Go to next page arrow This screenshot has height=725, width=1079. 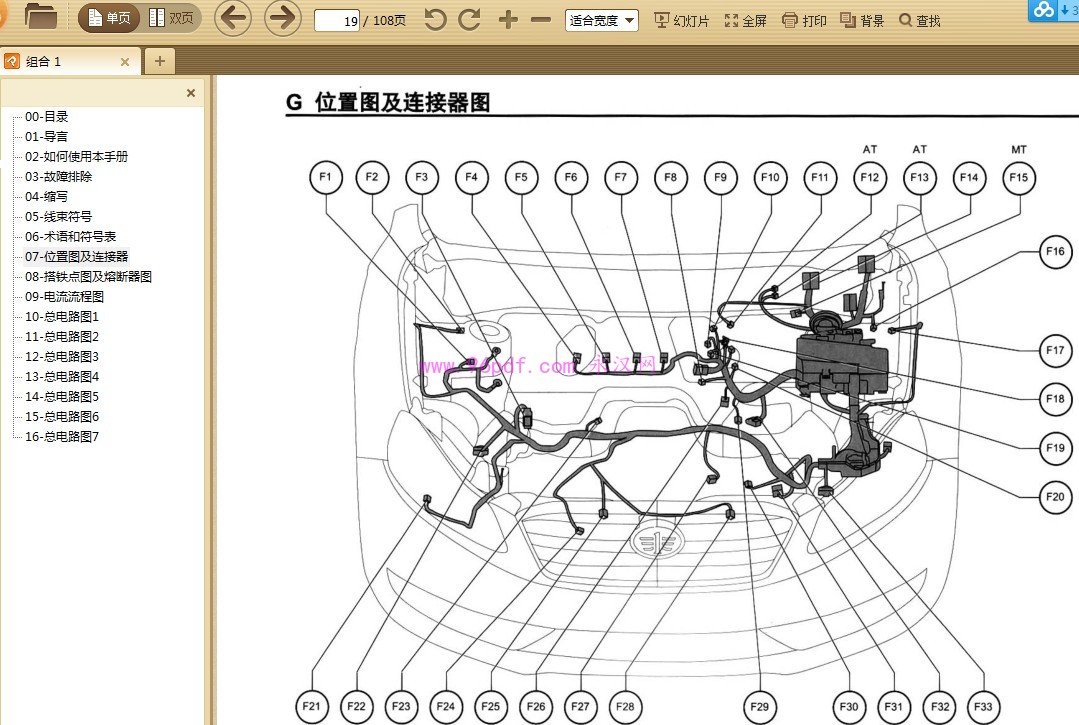pyautogui.click(x=283, y=18)
